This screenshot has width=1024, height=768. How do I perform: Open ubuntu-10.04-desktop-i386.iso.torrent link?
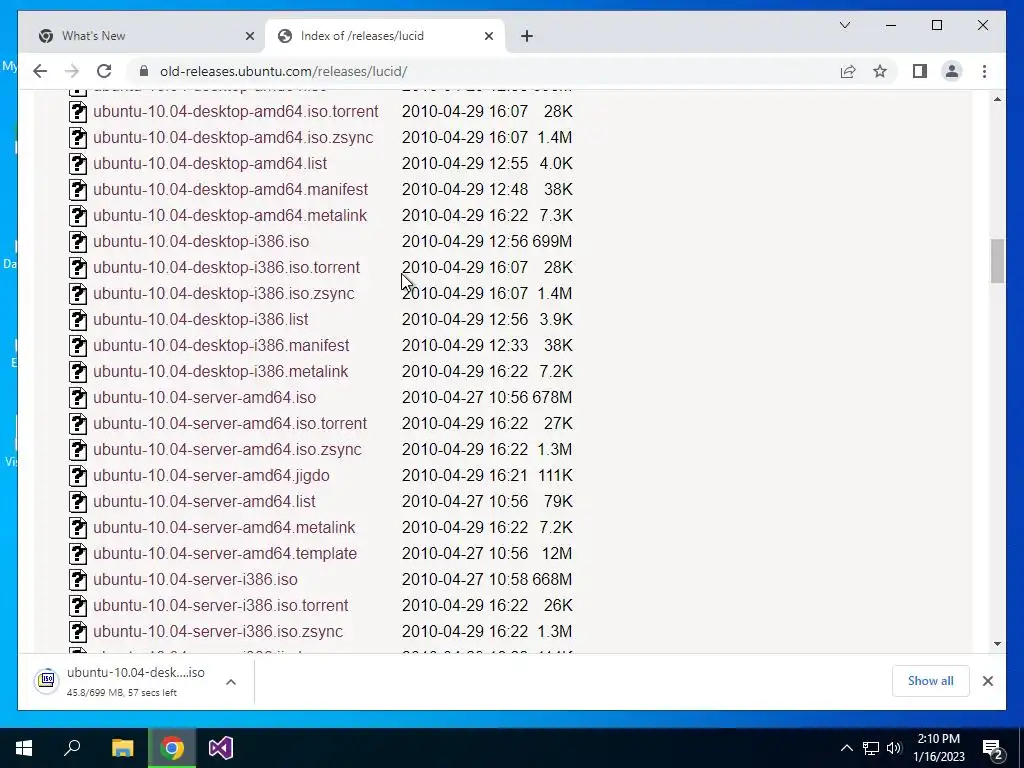226,268
